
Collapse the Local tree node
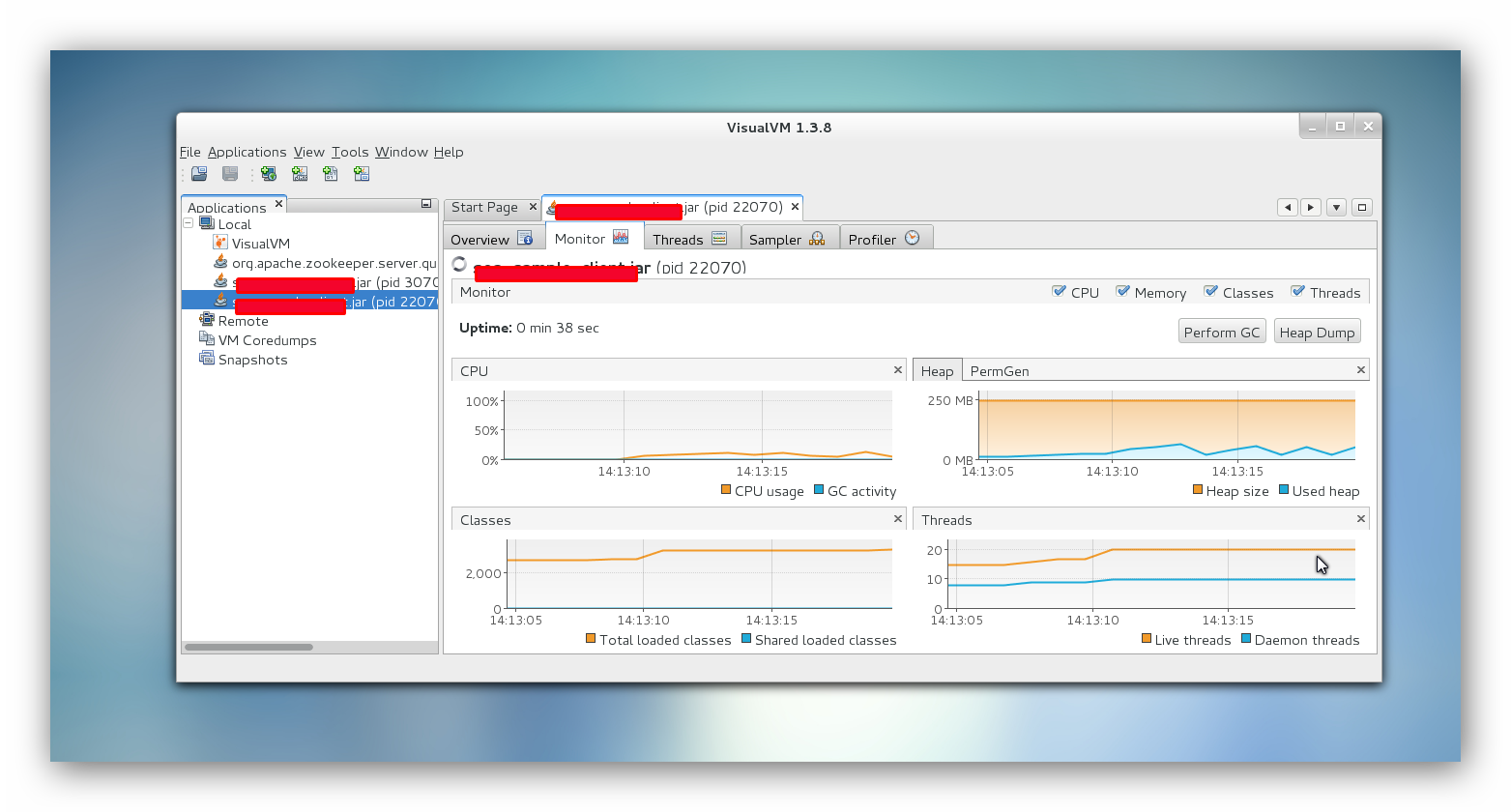click(189, 223)
